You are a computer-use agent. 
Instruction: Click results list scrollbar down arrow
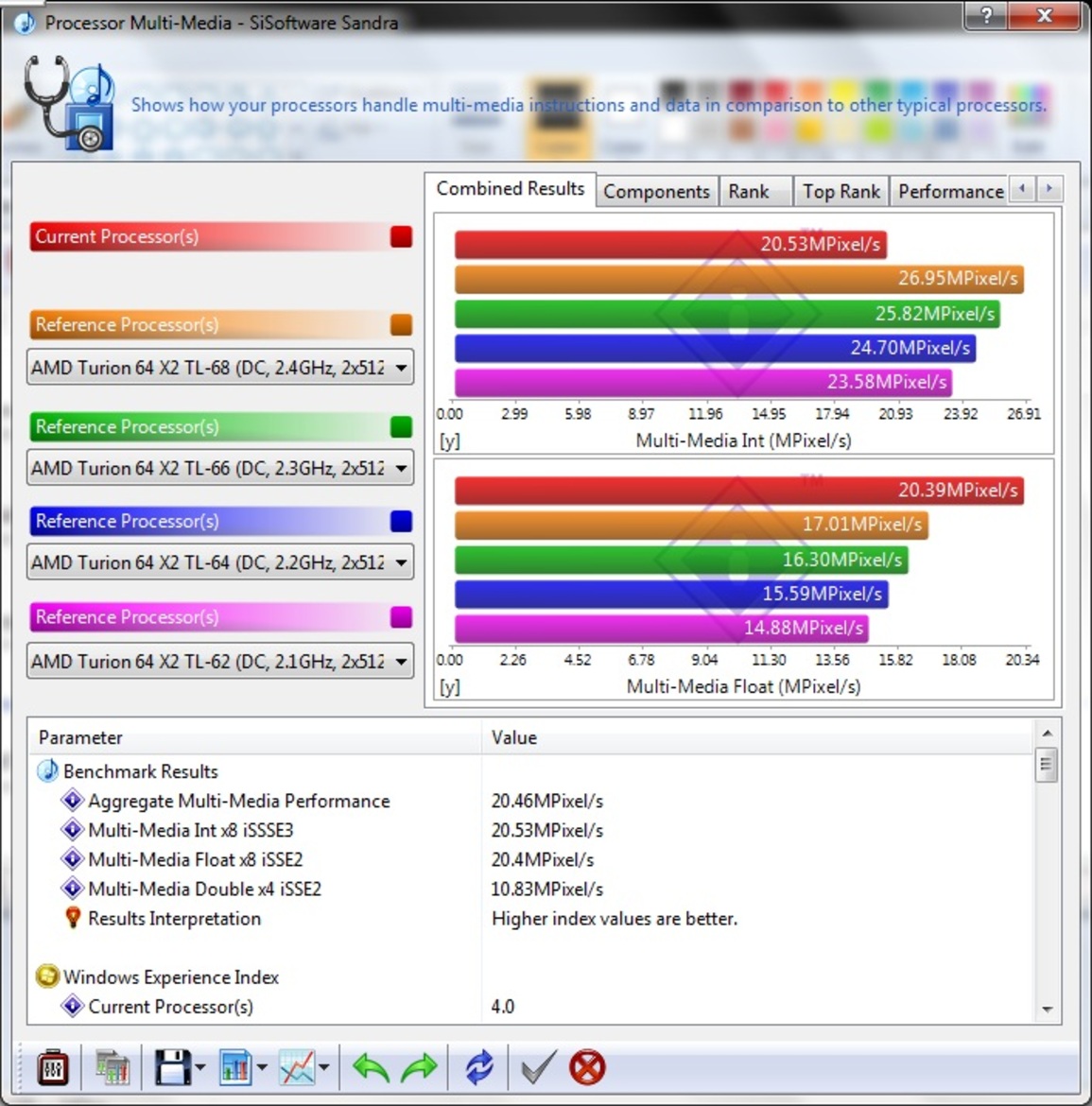pos(1048,1010)
